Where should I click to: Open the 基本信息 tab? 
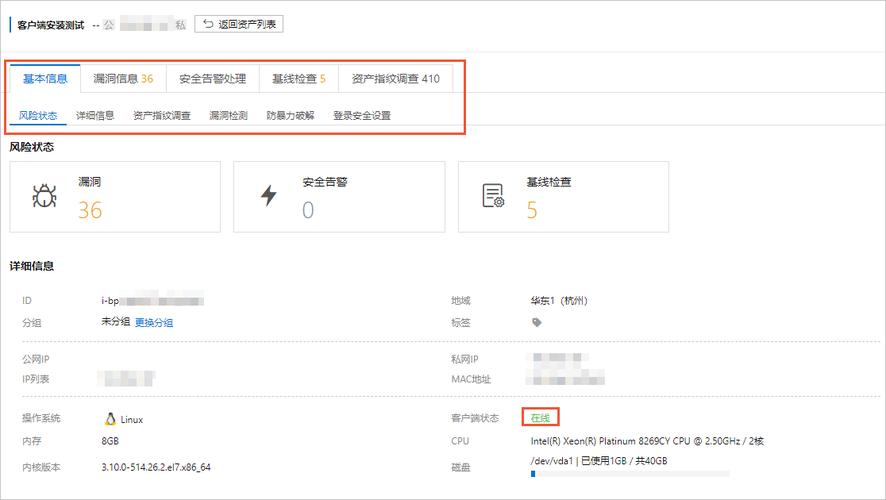(45, 79)
